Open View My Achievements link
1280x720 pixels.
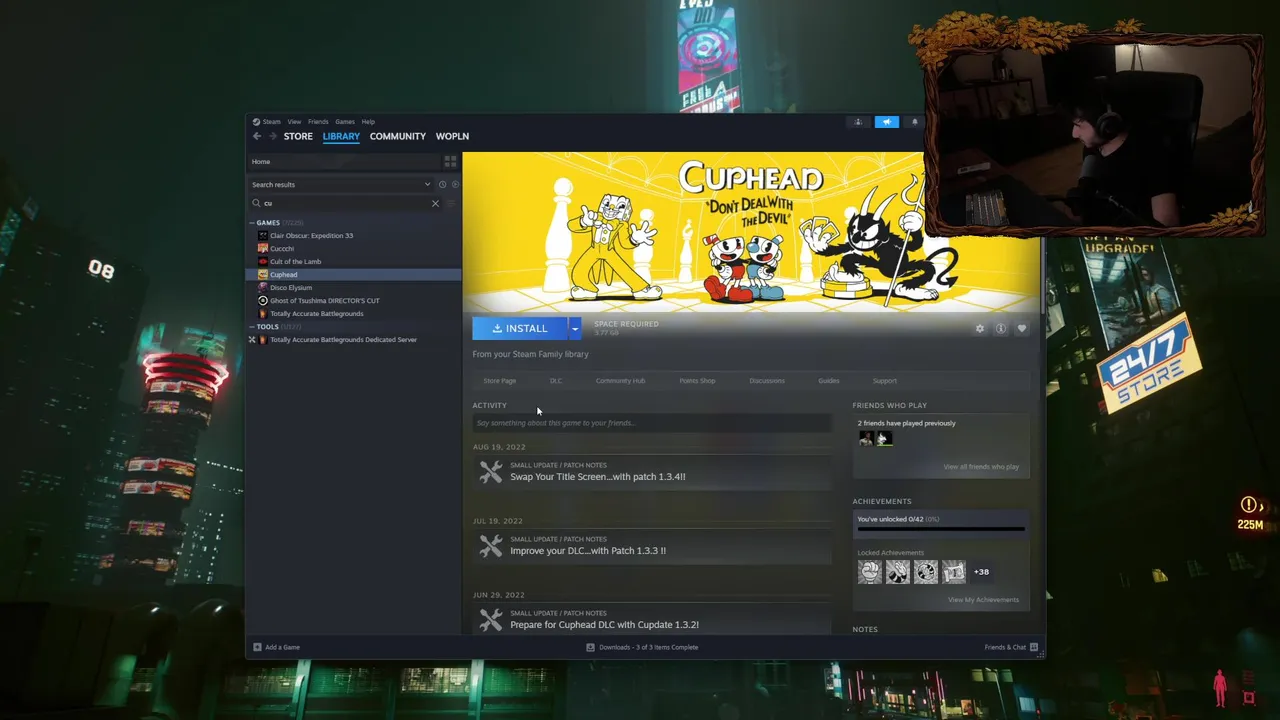[983, 600]
